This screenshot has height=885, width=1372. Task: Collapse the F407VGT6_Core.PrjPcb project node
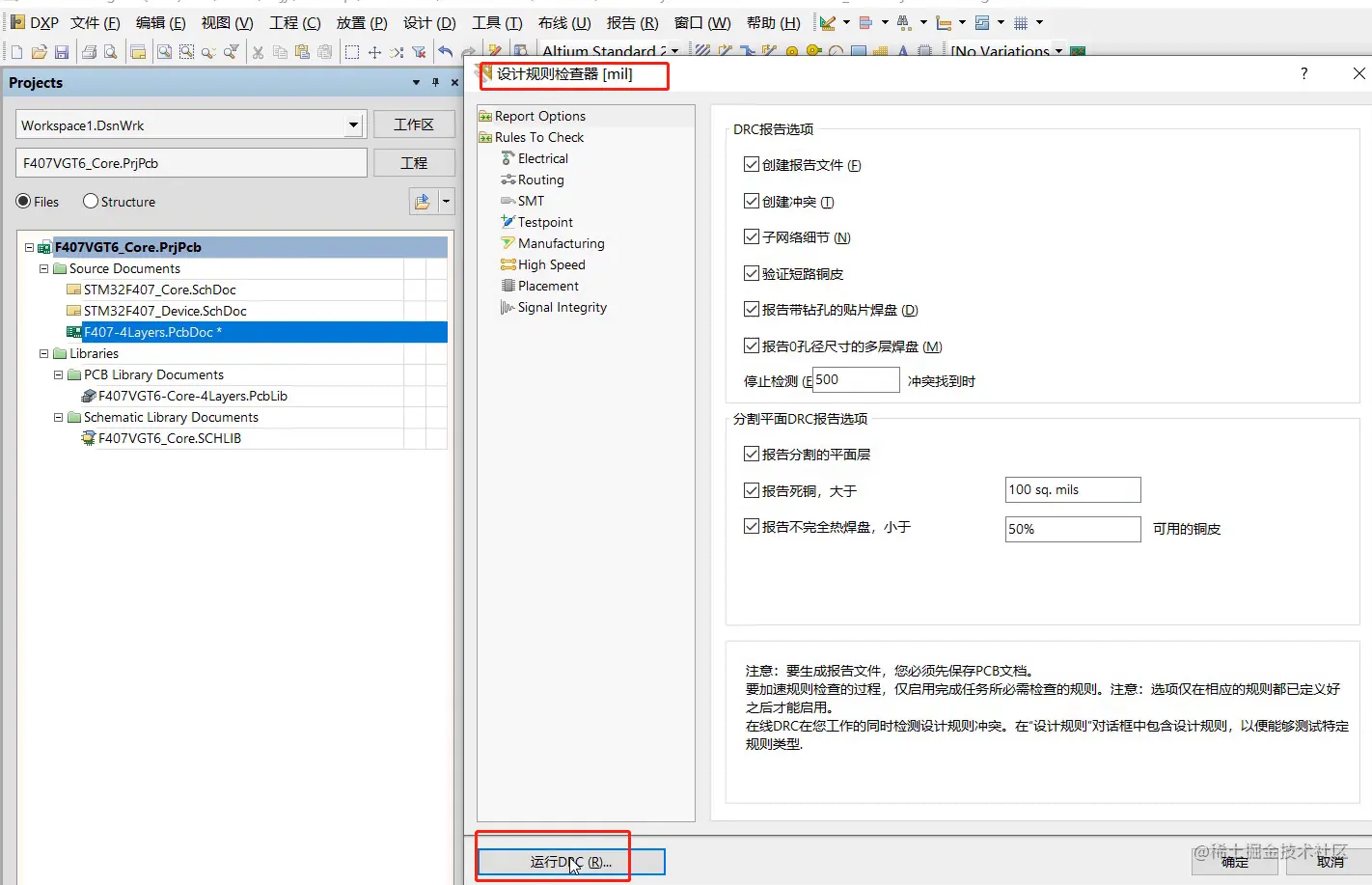(29, 247)
